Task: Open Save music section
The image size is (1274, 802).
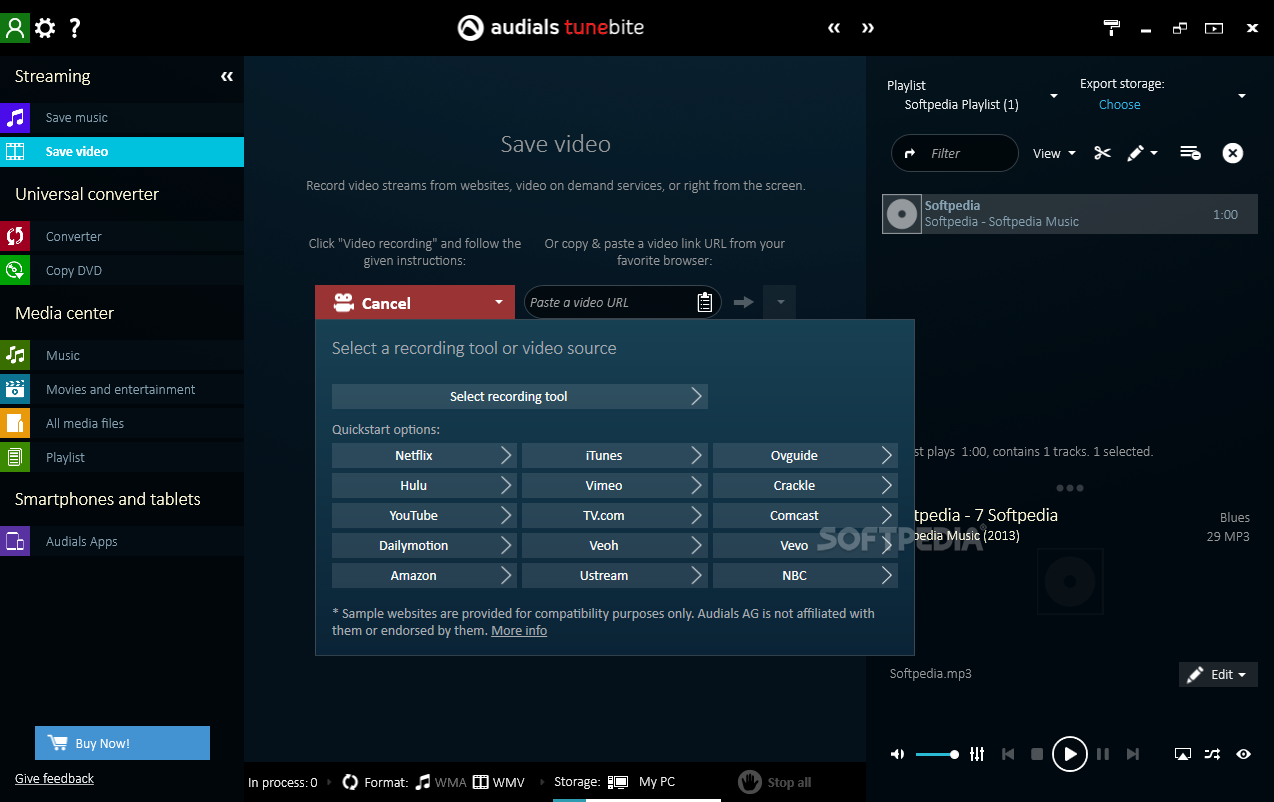Action: (x=122, y=117)
